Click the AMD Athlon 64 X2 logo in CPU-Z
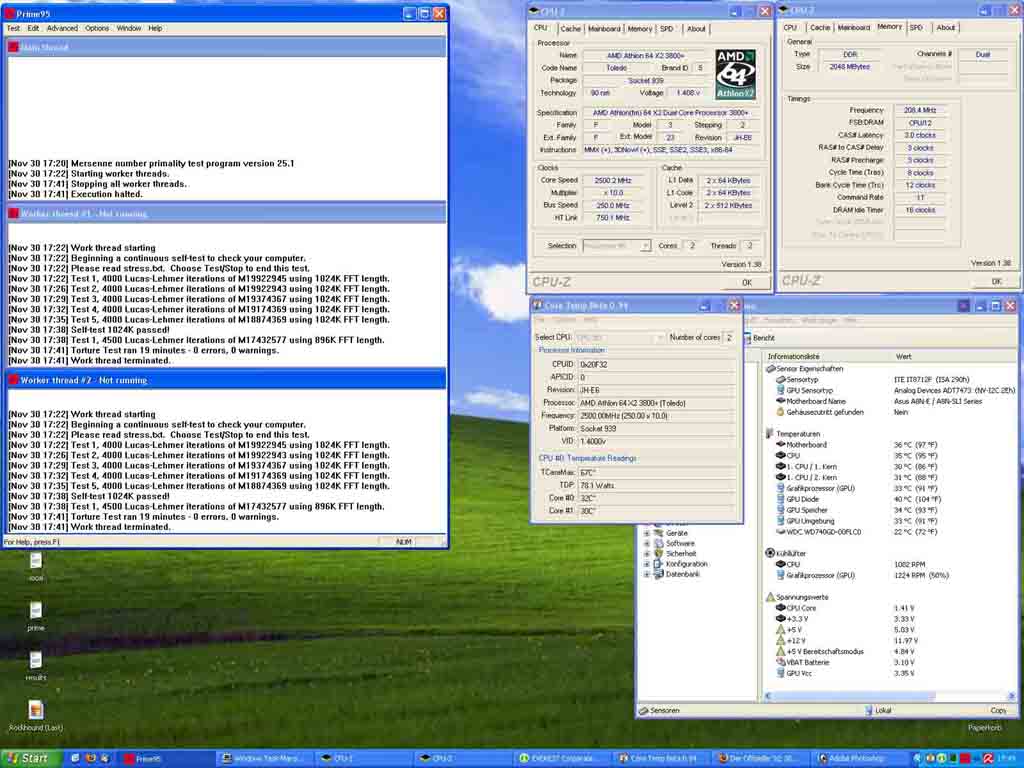Viewport: 1024px width, 768px height. point(735,74)
